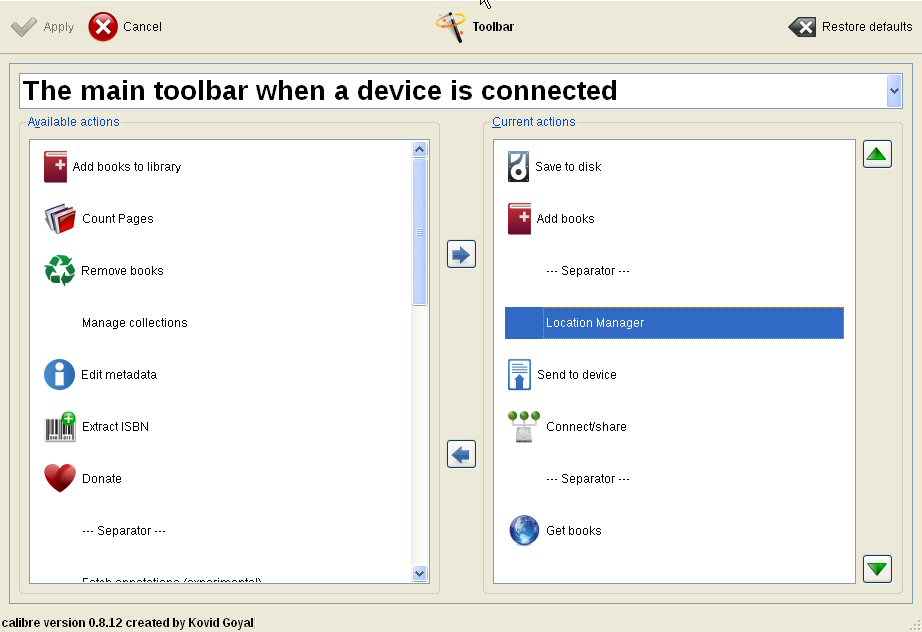Select the Edit metadata info icon
The width and height of the screenshot is (922, 632).
59,374
